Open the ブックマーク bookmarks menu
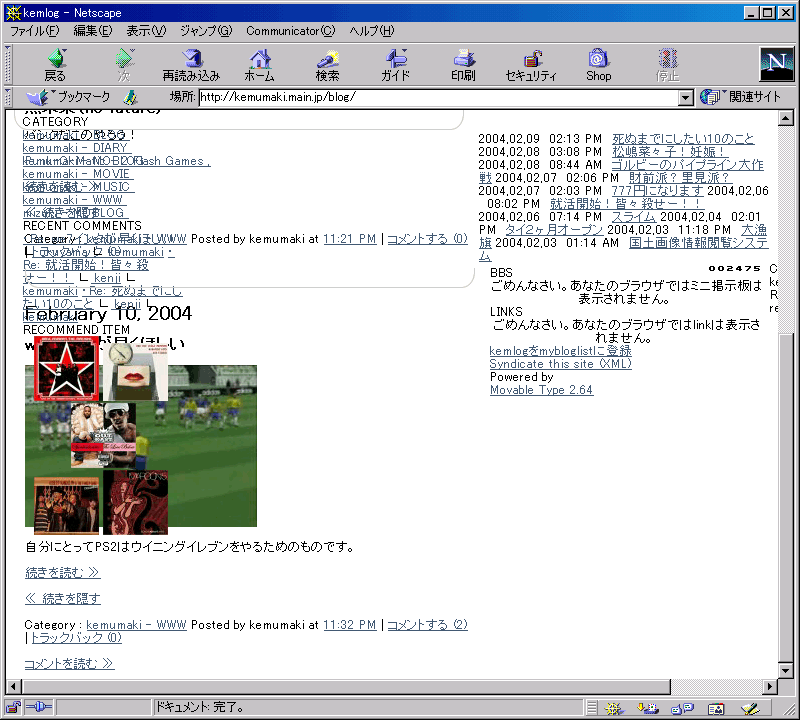Viewport: 800px width, 720px height. pyautogui.click(x=68, y=97)
